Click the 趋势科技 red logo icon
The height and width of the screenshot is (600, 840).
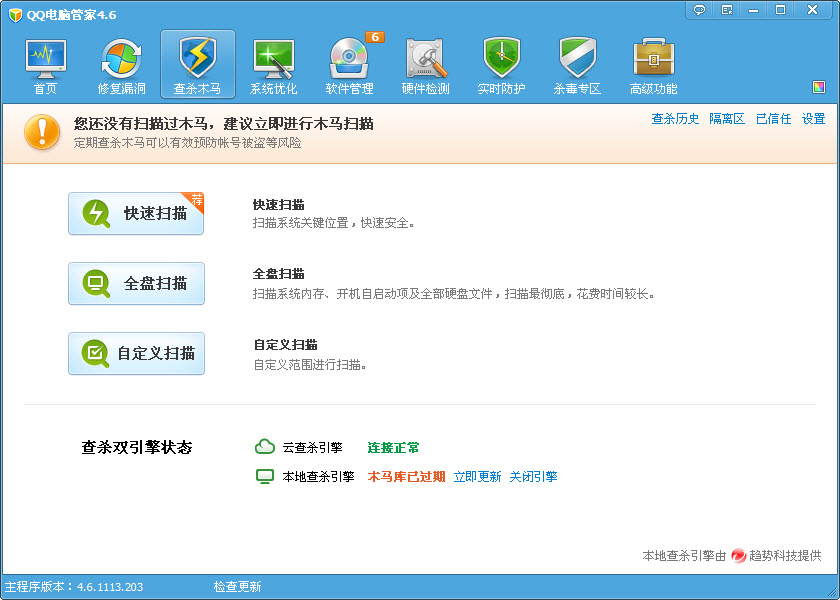pyautogui.click(x=739, y=556)
